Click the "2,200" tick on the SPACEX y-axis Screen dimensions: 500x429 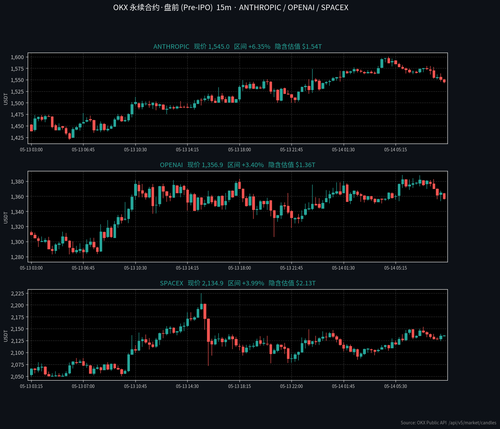click(x=17, y=305)
